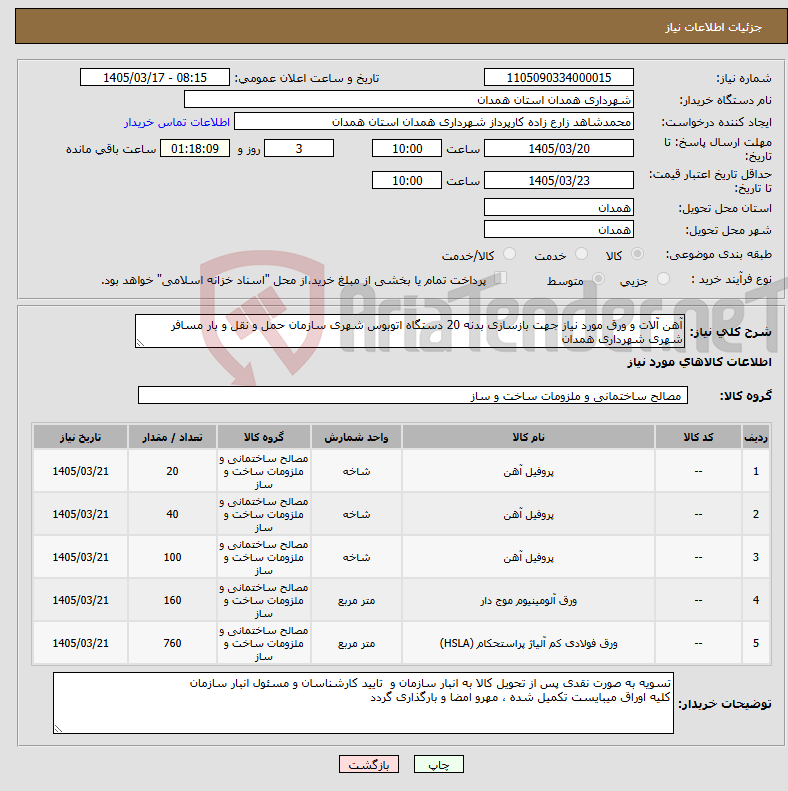Screen dimensions: 788x791
Task: Click the goods group field مصالح ساختمانی
Action: pyautogui.click(x=413, y=396)
